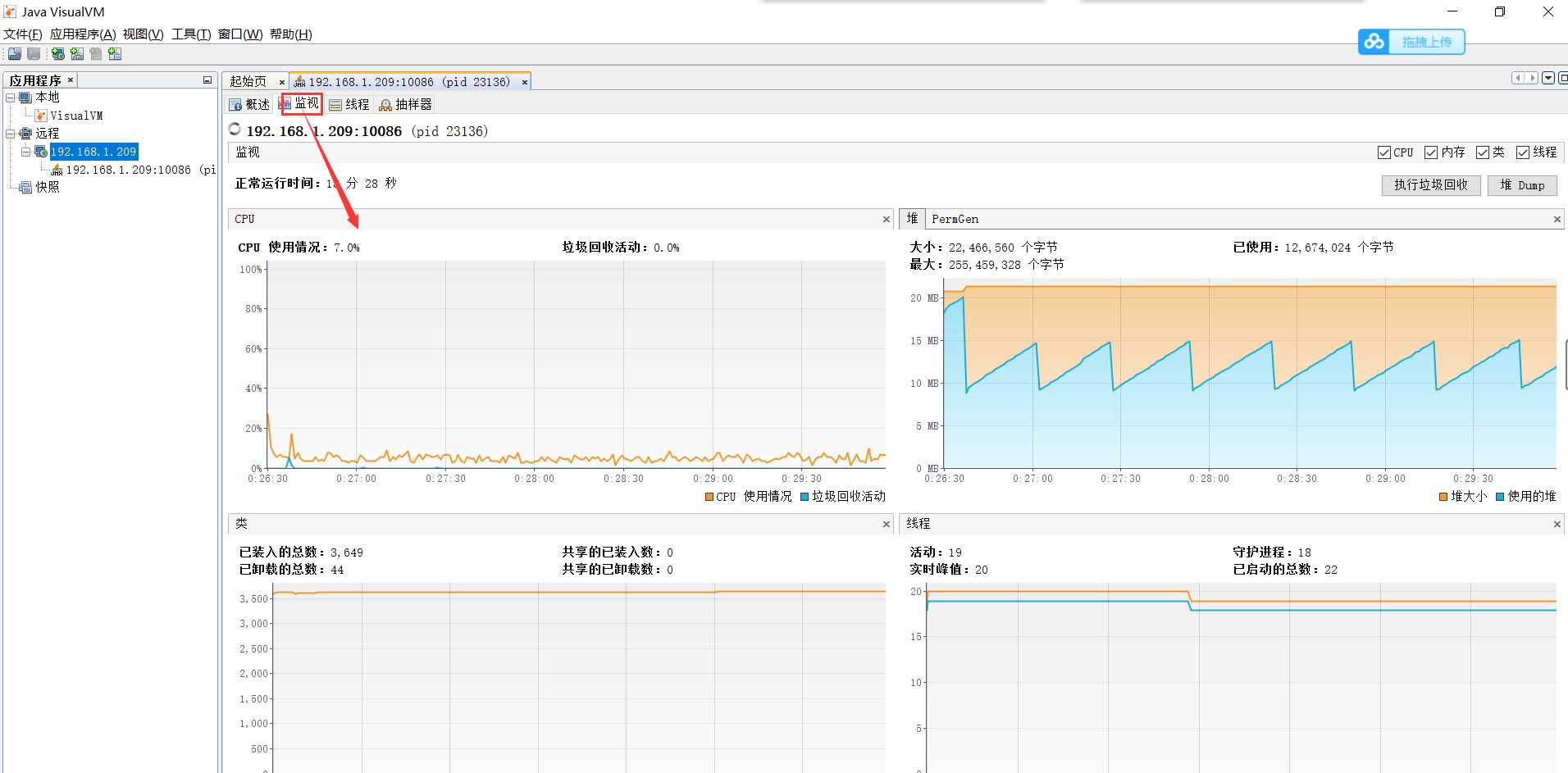Close the 起始页 tab

coord(281,82)
